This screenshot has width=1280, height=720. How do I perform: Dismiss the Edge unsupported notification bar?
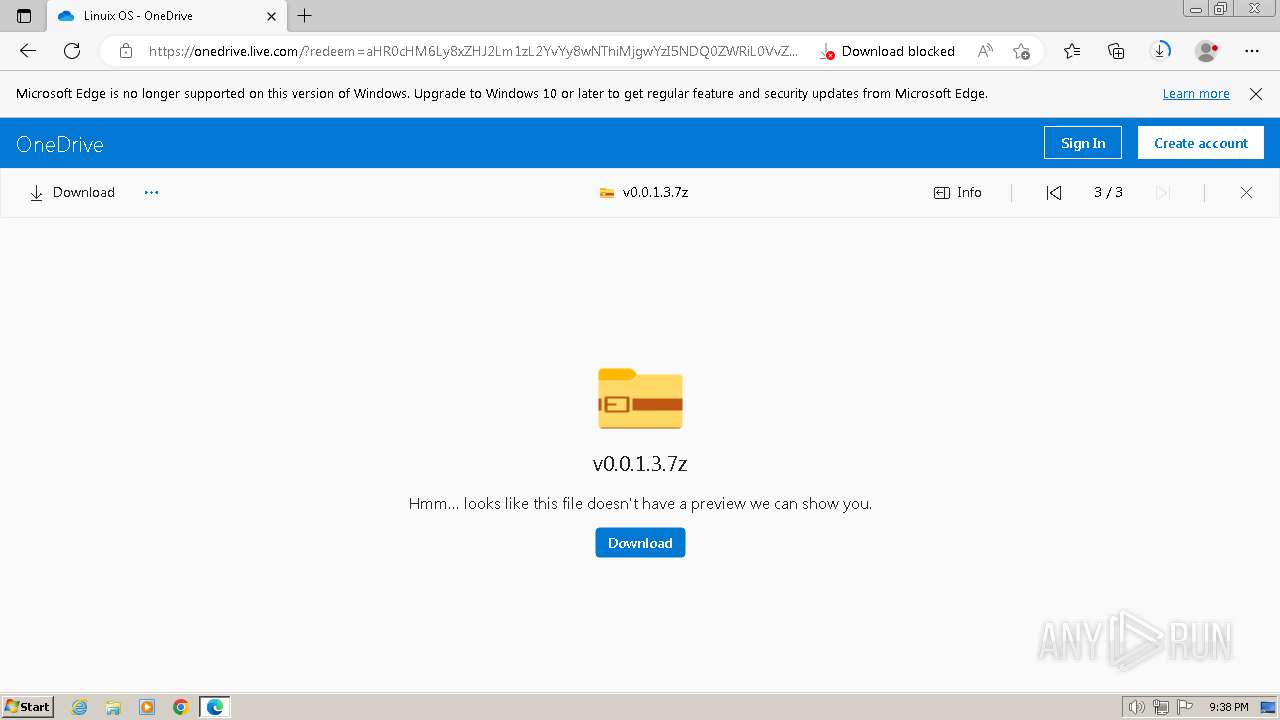(1256, 93)
